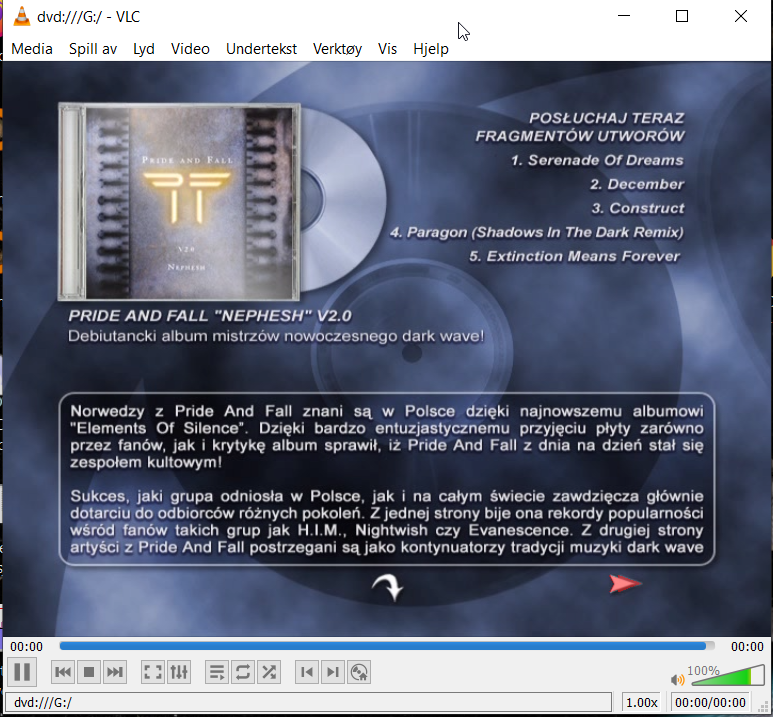Play 4. Paragon (Shadows In The Dark Remix)
The width and height of the screenshot is (773, 717).
point(537,232)
